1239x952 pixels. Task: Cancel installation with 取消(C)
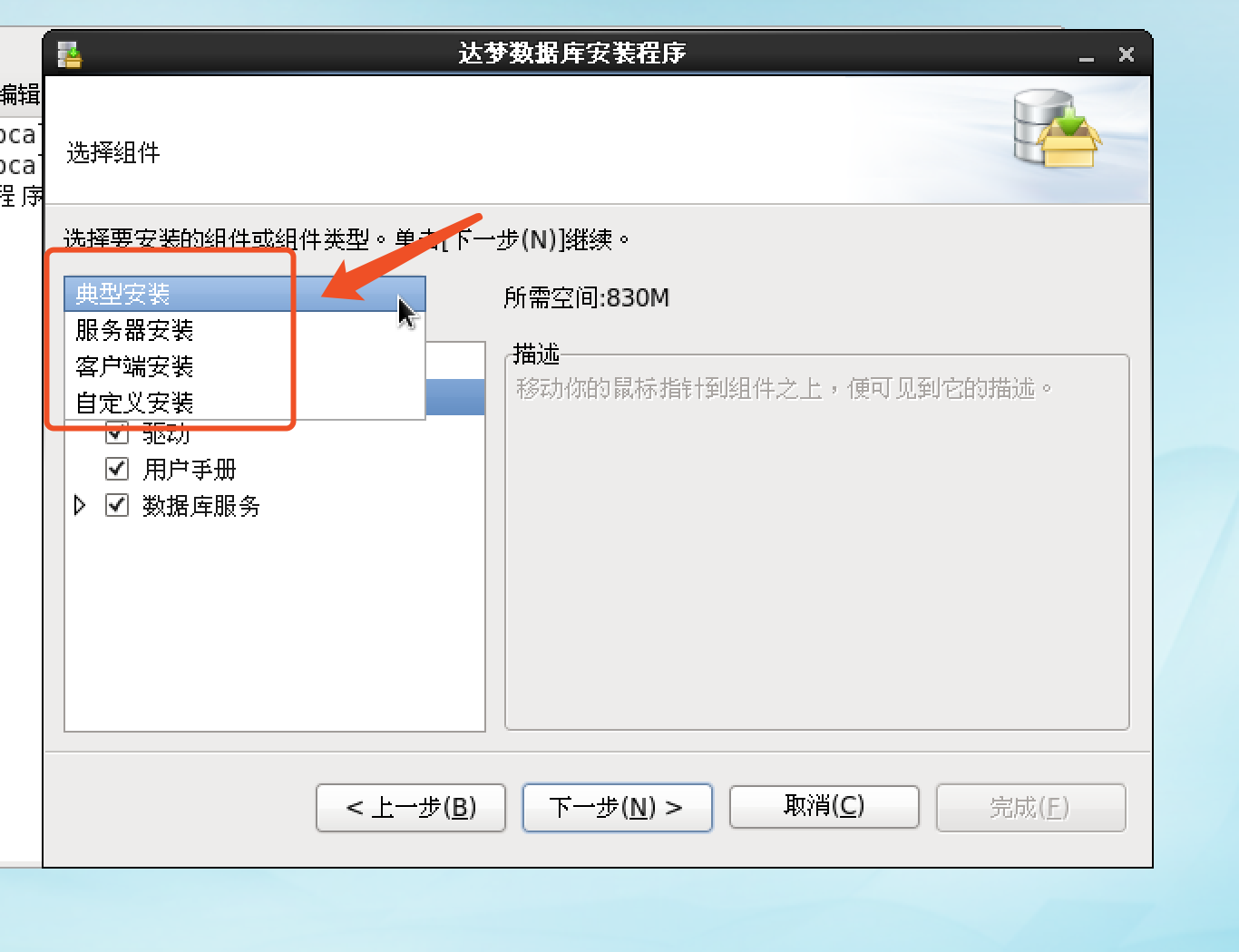pos(824,806)
